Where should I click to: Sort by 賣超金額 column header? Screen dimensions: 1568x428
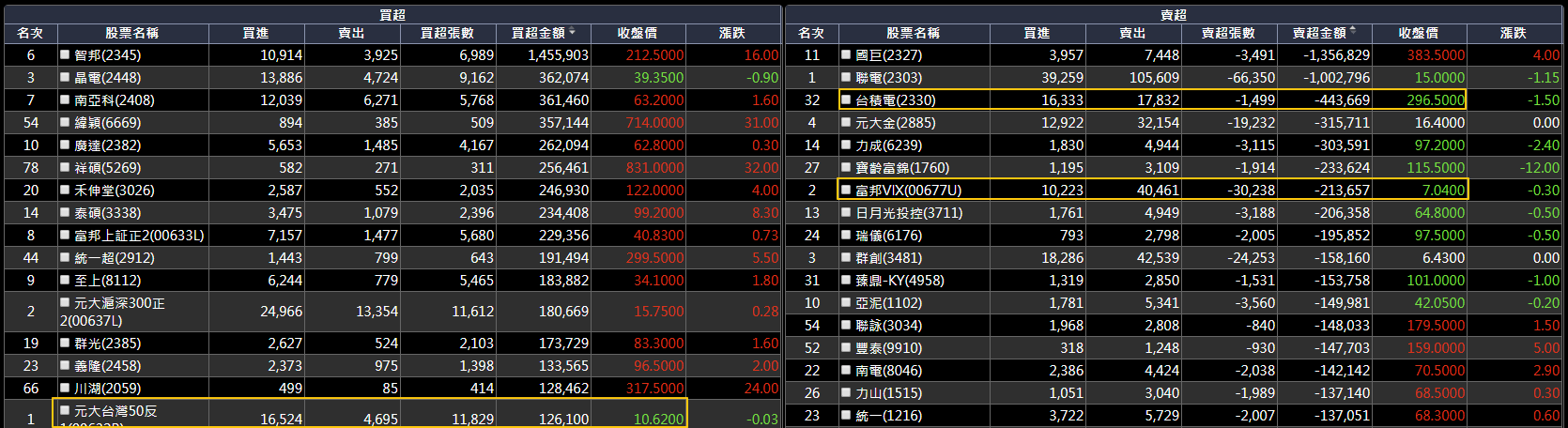click(1325, 33)
